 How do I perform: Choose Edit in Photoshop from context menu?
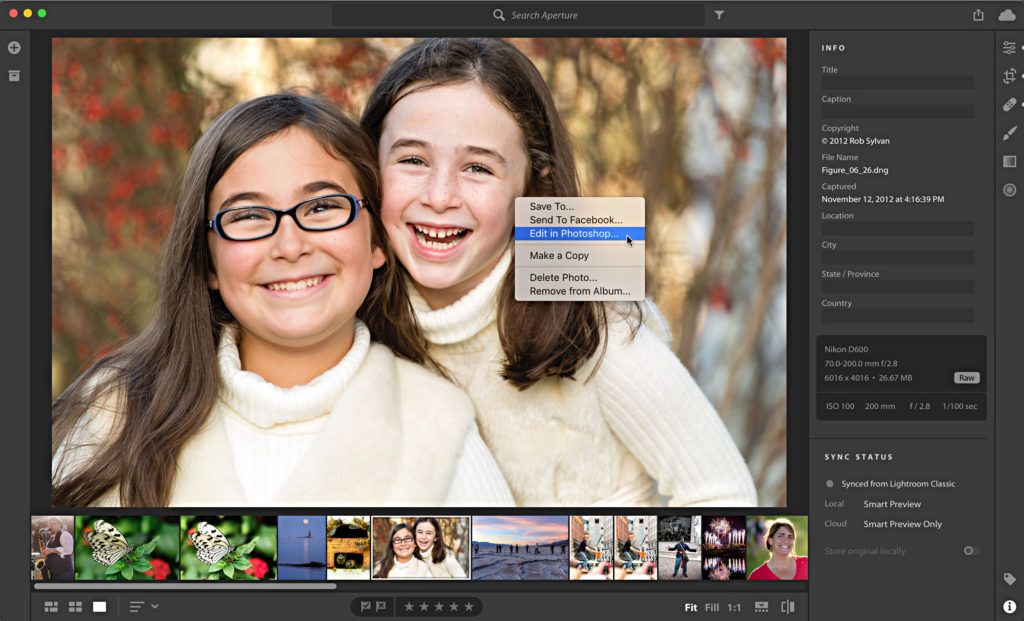tap(574, 234)
